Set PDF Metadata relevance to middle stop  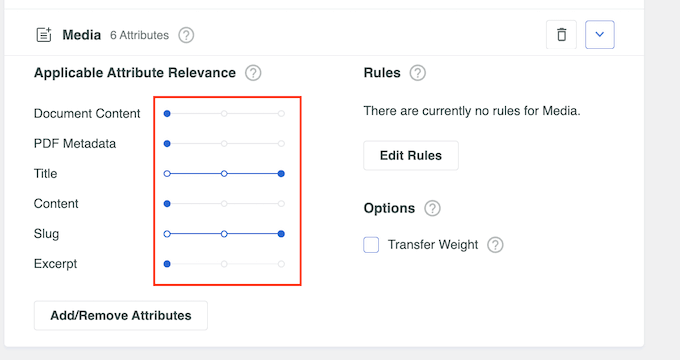pos(224,144)
